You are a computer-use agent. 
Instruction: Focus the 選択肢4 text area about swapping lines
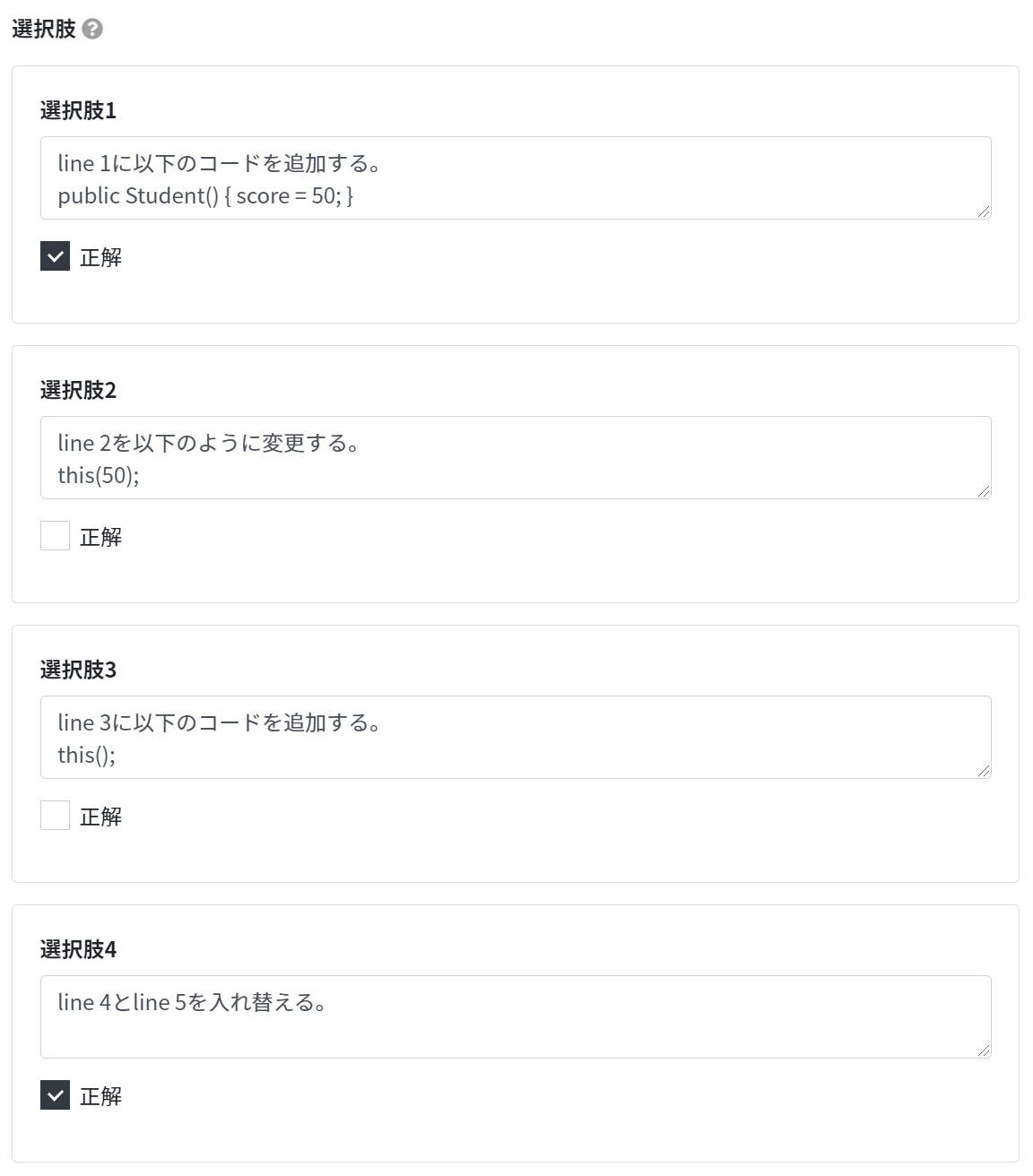[516, 1017]
